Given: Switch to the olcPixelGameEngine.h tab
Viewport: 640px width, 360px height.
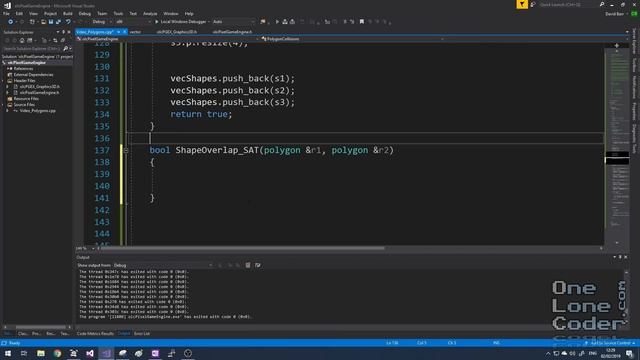Looking at the screenshot, I should pyautogui.click(x=232, y=32).
